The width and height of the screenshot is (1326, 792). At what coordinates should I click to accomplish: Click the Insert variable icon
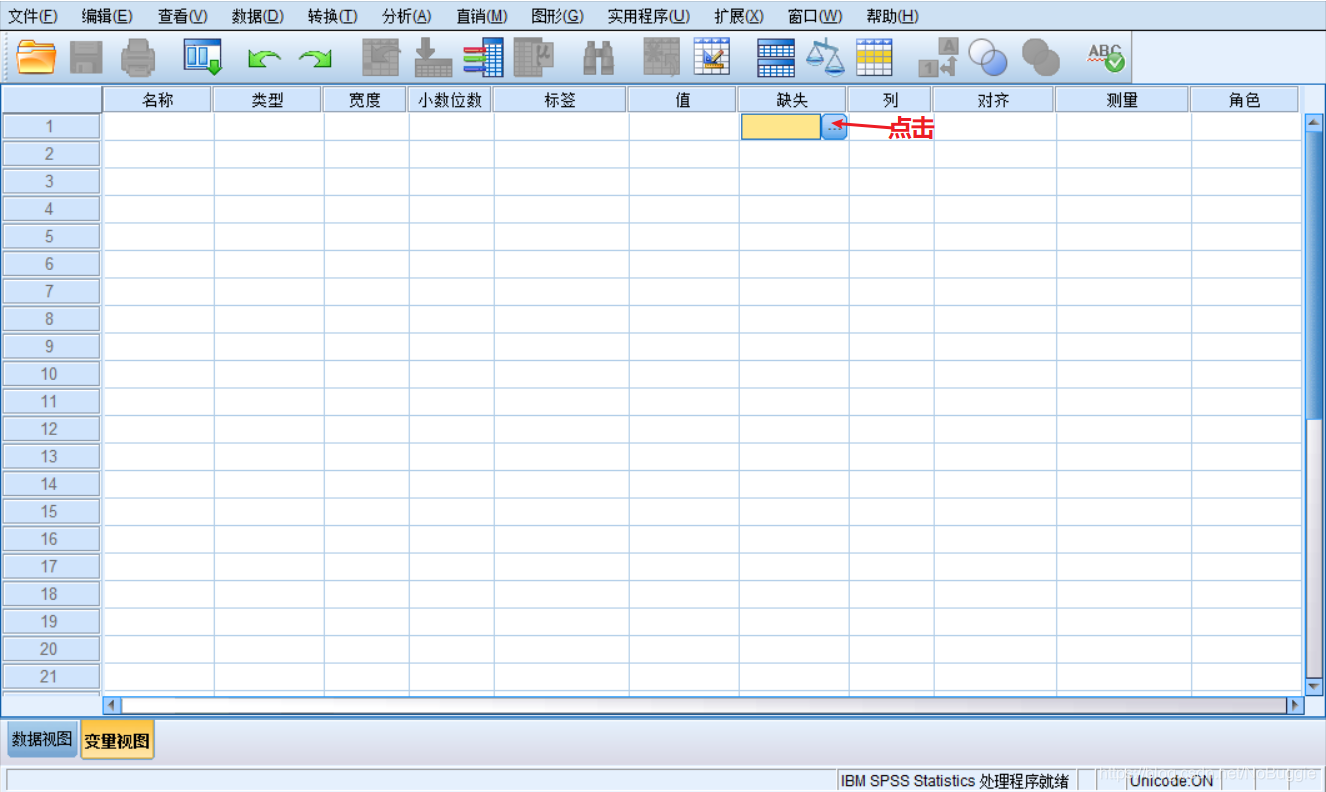[x=712, y=57]
